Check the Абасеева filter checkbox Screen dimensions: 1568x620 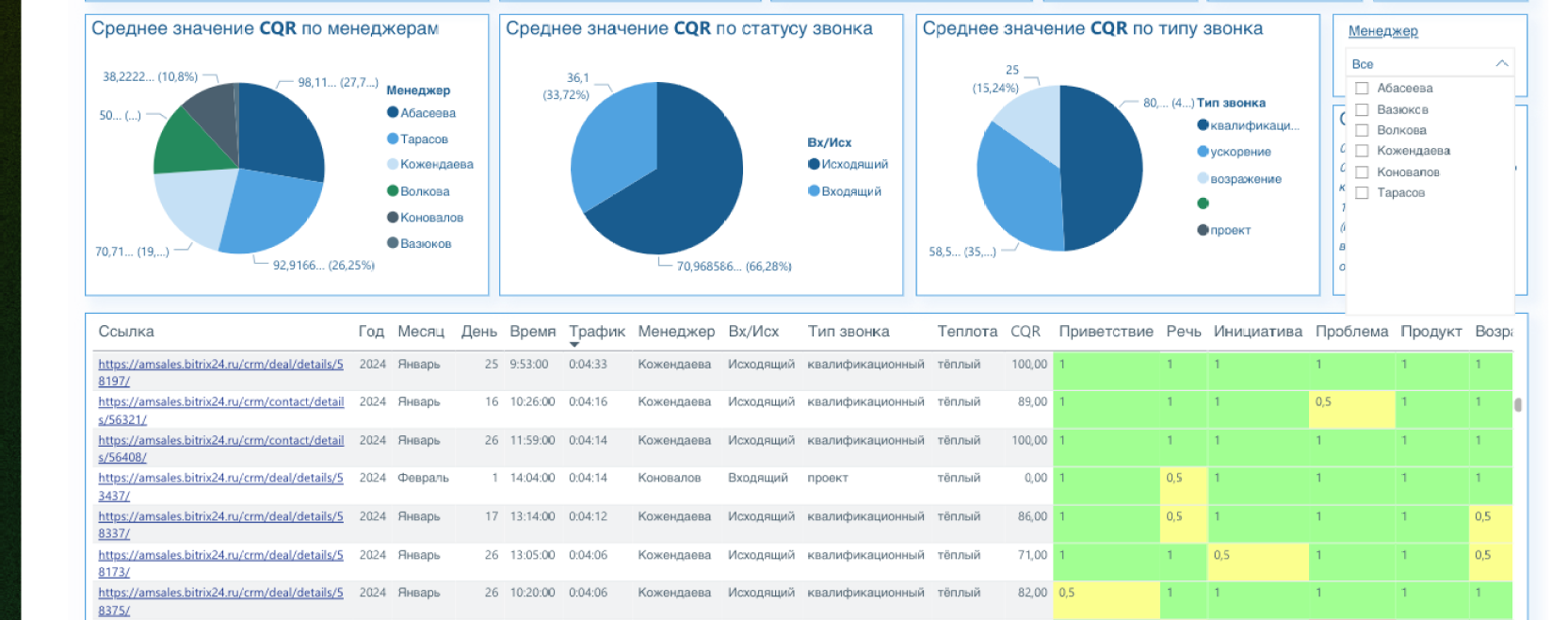[1362, 89]
